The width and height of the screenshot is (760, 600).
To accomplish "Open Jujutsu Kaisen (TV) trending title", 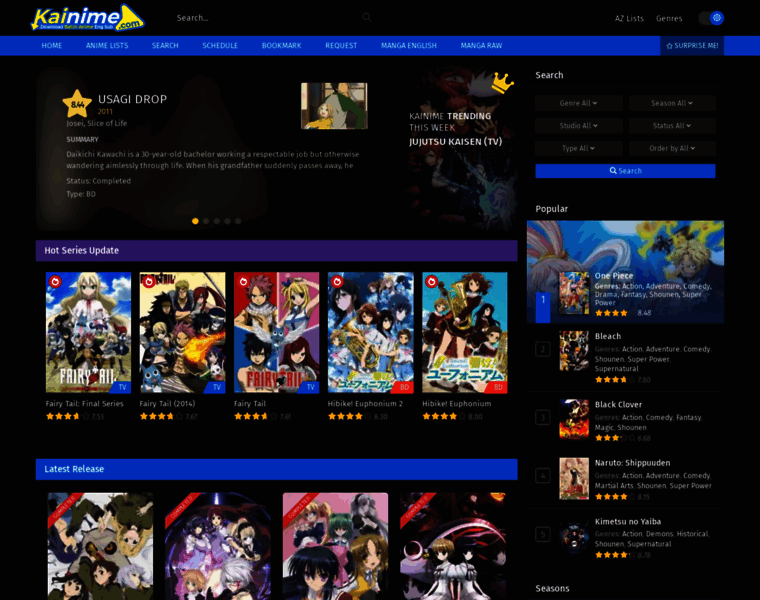I will click(456, 142).
